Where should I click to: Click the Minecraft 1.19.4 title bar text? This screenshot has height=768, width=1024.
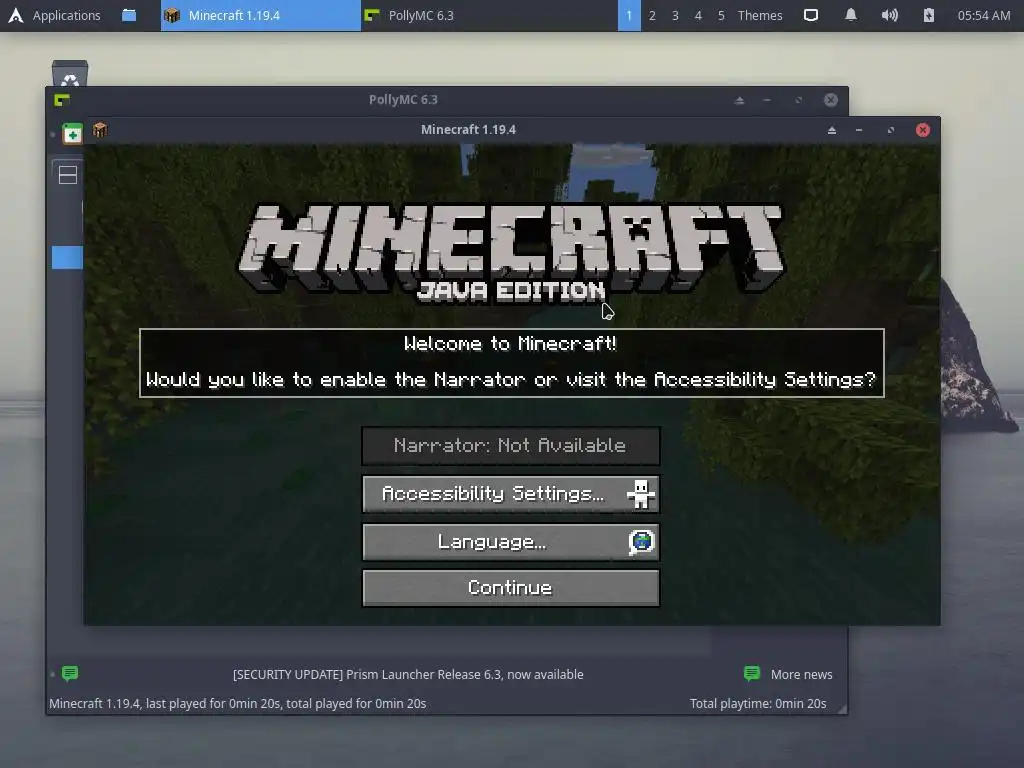[x=468, y=130]
